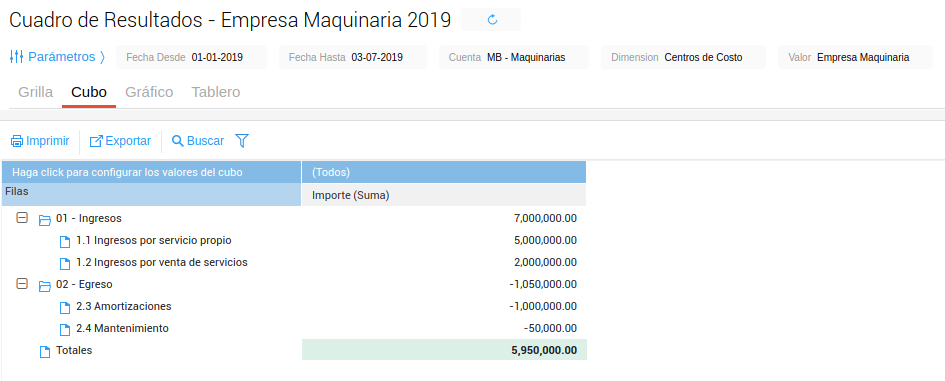Viewport: 945px width, 381px height.
Task: Click the Imprimir button label
Action: tap(48, 141)
